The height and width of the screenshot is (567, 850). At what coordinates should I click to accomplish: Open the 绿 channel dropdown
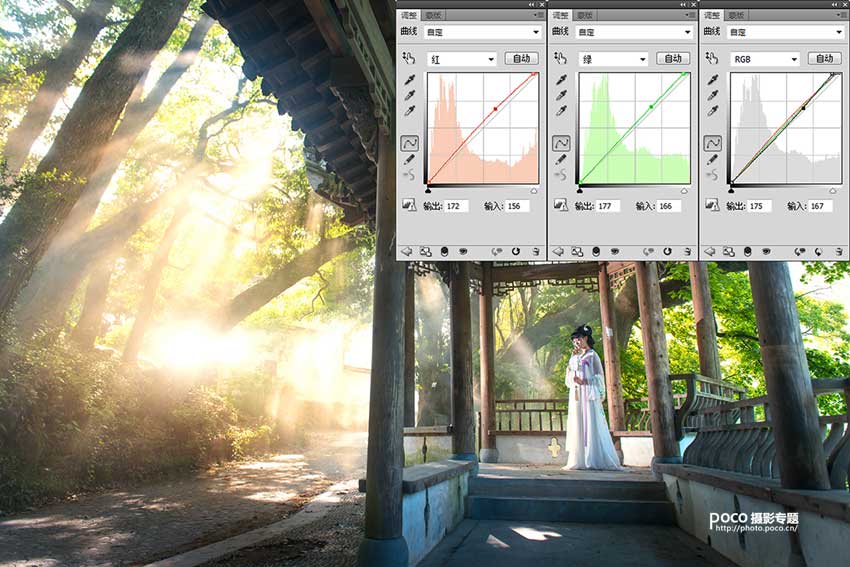[613, 59]
